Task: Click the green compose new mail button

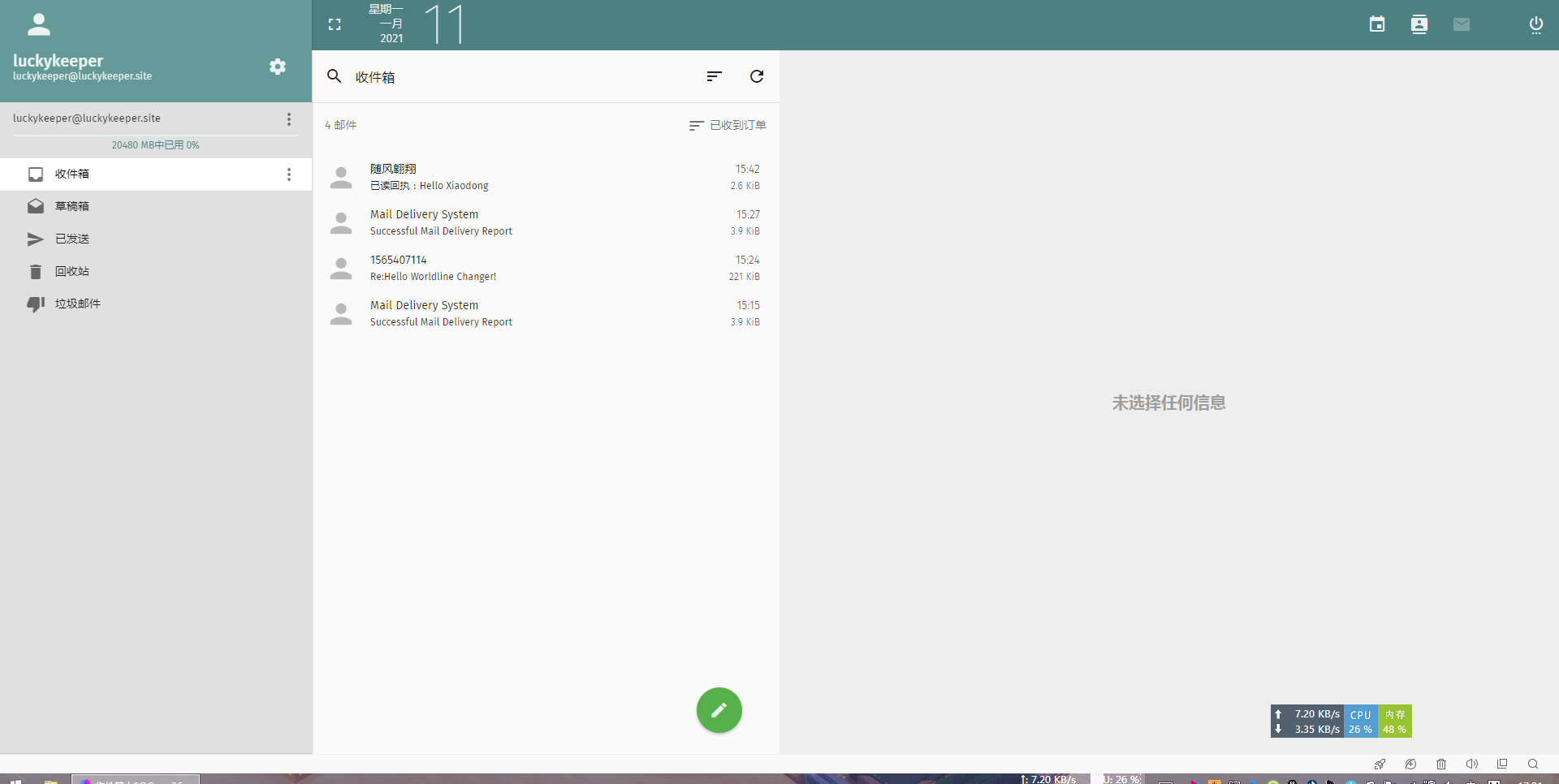Action: pyautogui.click(x=719, y=710)
